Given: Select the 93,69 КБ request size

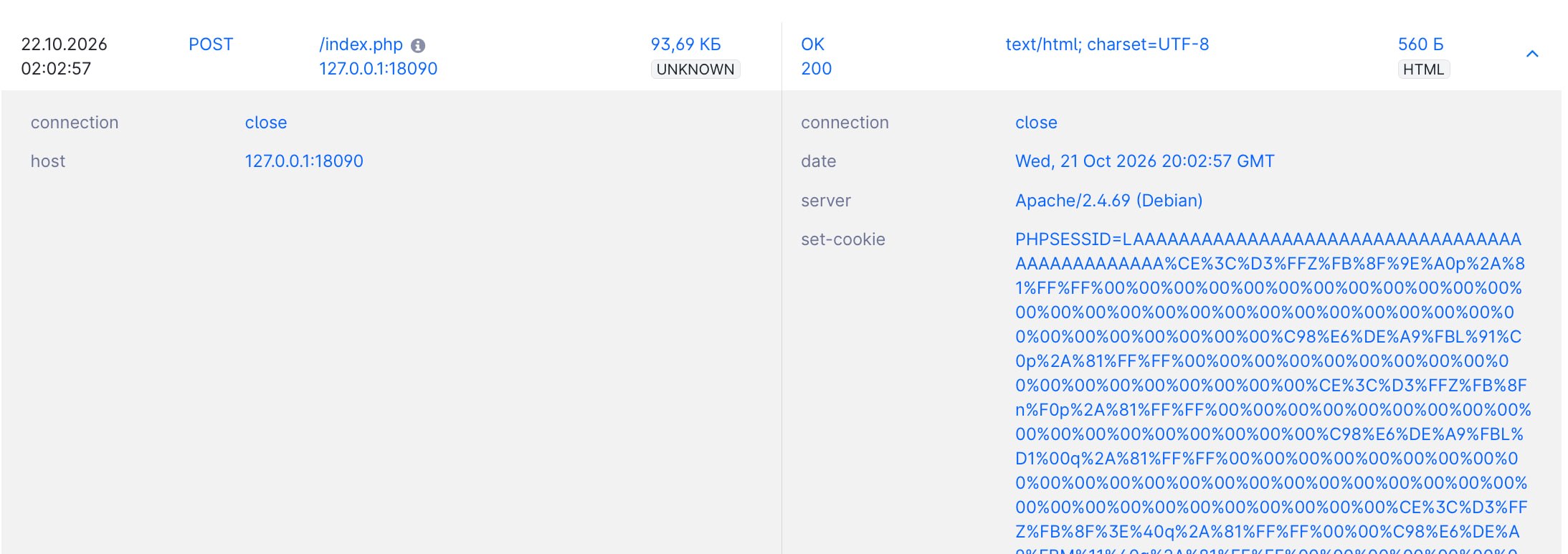Looking at the screenshot, I should 685,44.
